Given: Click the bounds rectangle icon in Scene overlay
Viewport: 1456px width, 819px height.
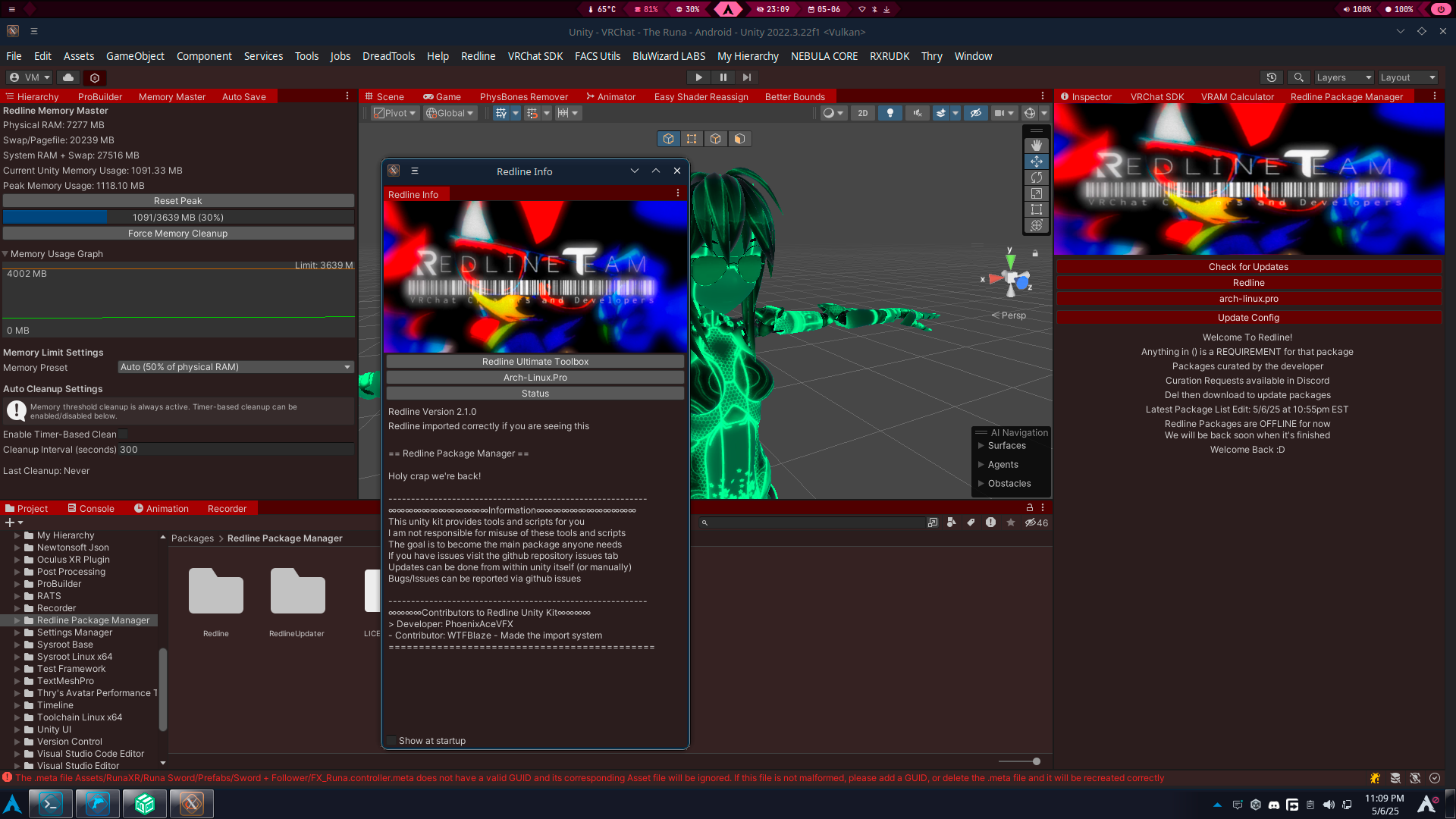Looking at the screenshot, I should pos(692,139).
